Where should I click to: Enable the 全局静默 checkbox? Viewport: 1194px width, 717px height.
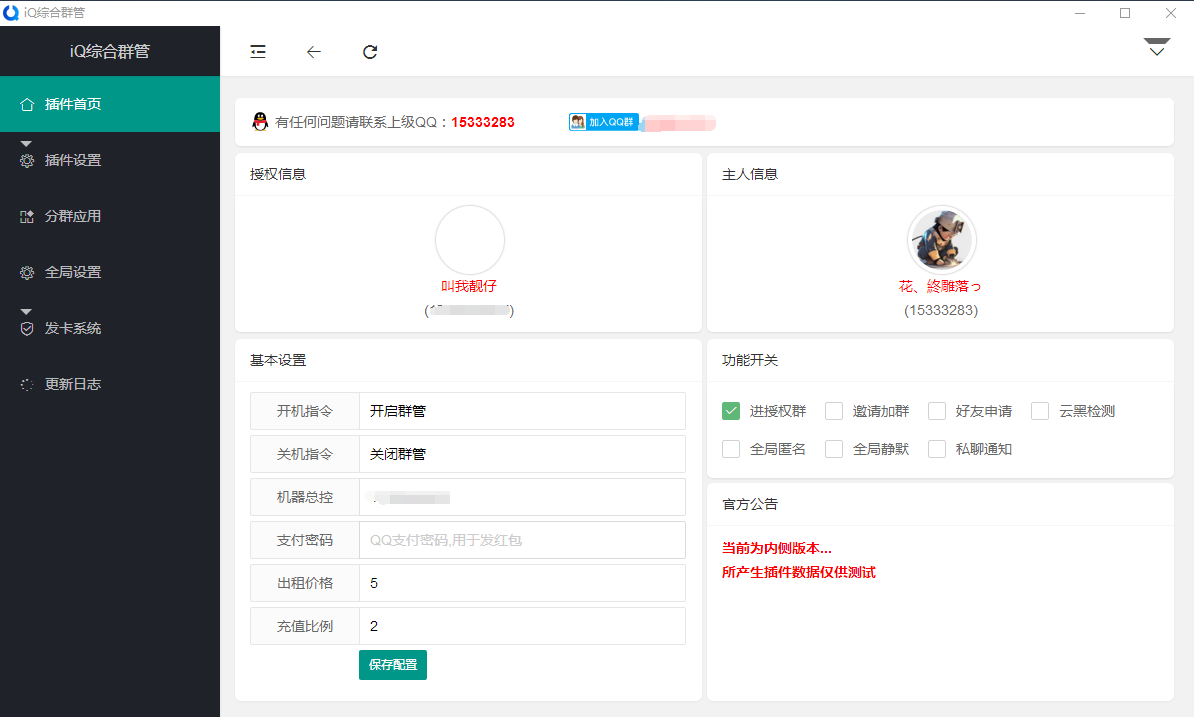coord(834,449)
